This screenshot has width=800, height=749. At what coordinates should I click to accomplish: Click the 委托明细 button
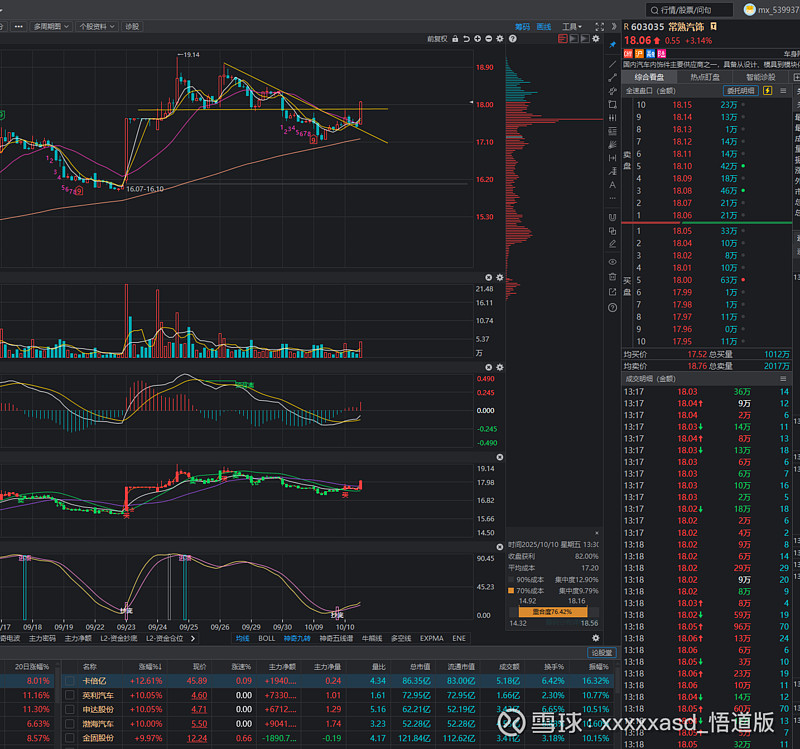pos(740,90)
